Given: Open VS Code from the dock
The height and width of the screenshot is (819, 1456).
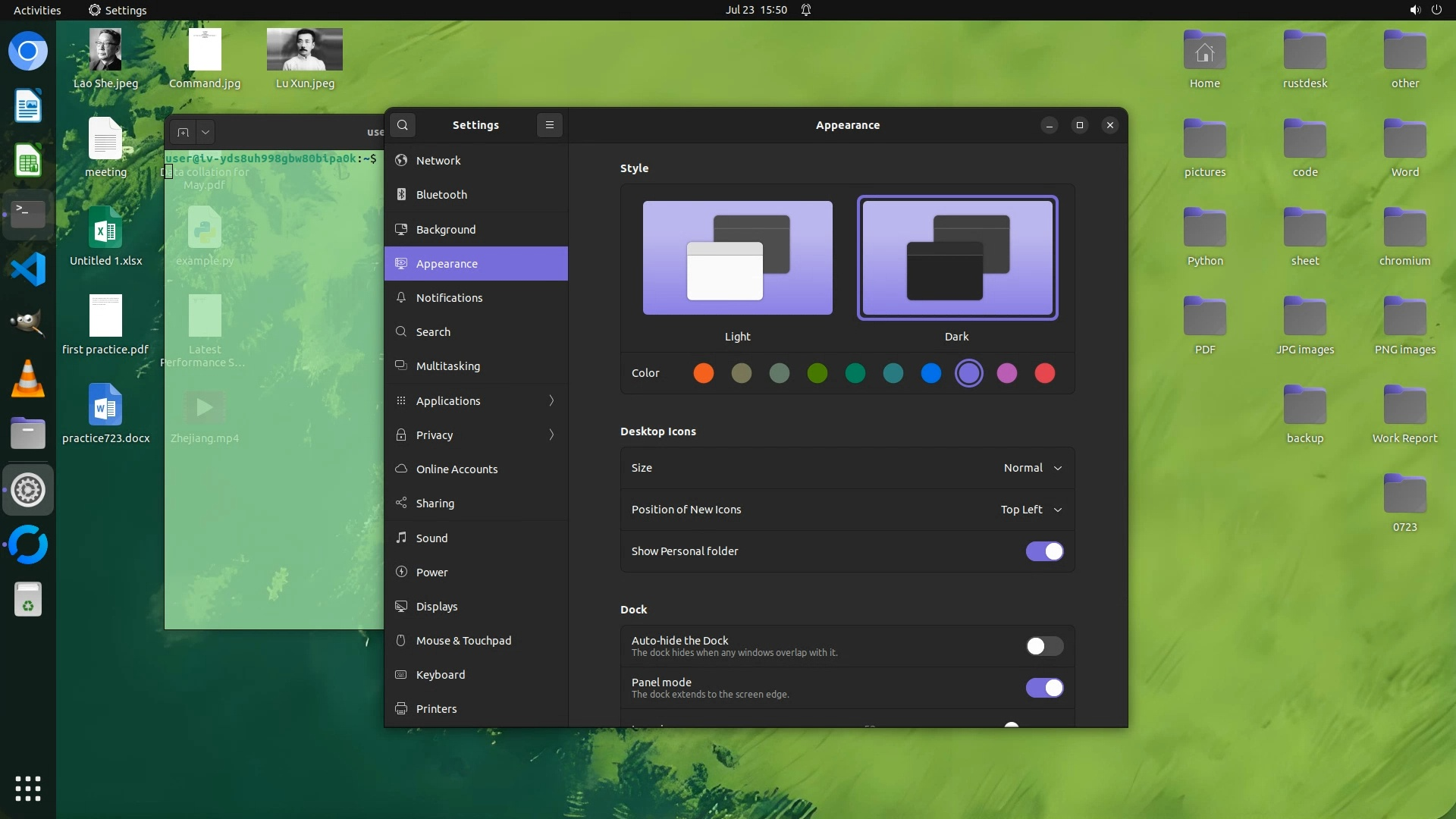Looking at the screenshot, I should (28, 270).
